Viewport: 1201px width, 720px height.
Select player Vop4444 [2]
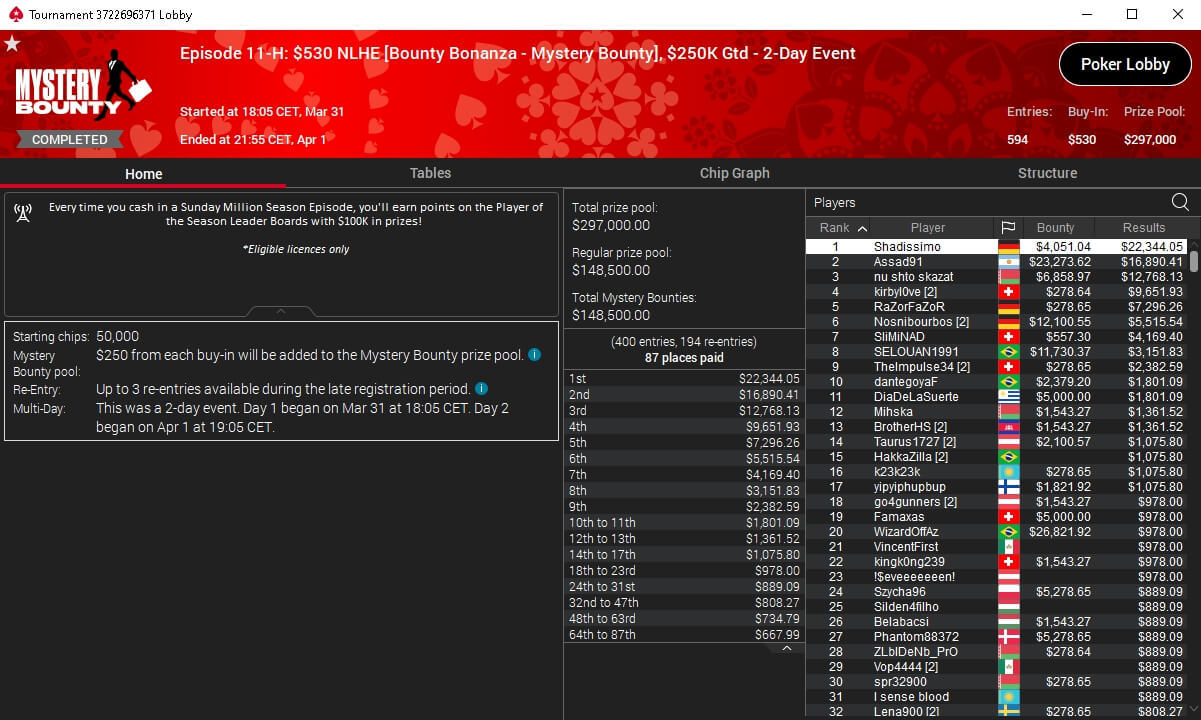tap(997, 667)
